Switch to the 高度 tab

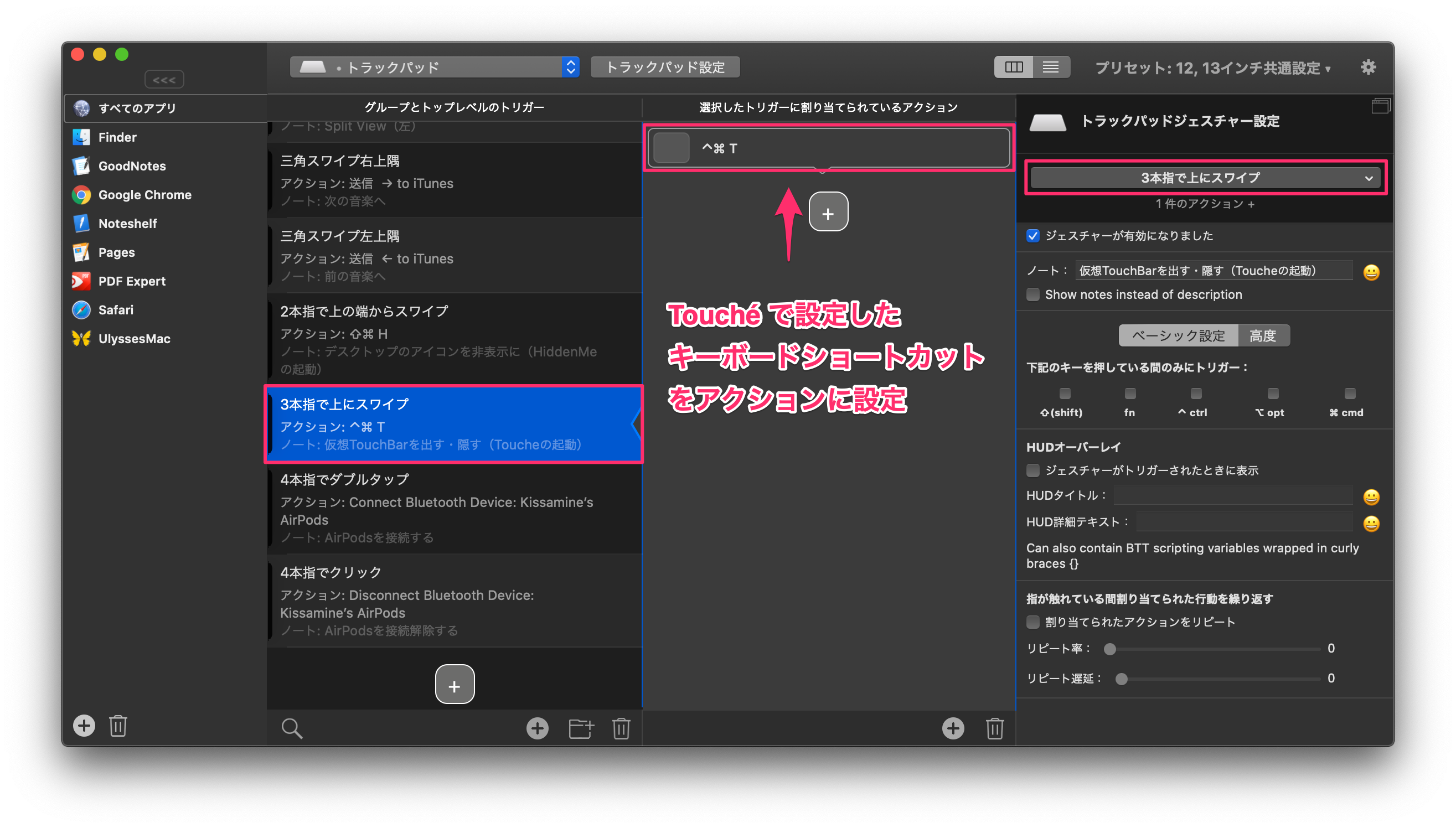pos(1263,335)
